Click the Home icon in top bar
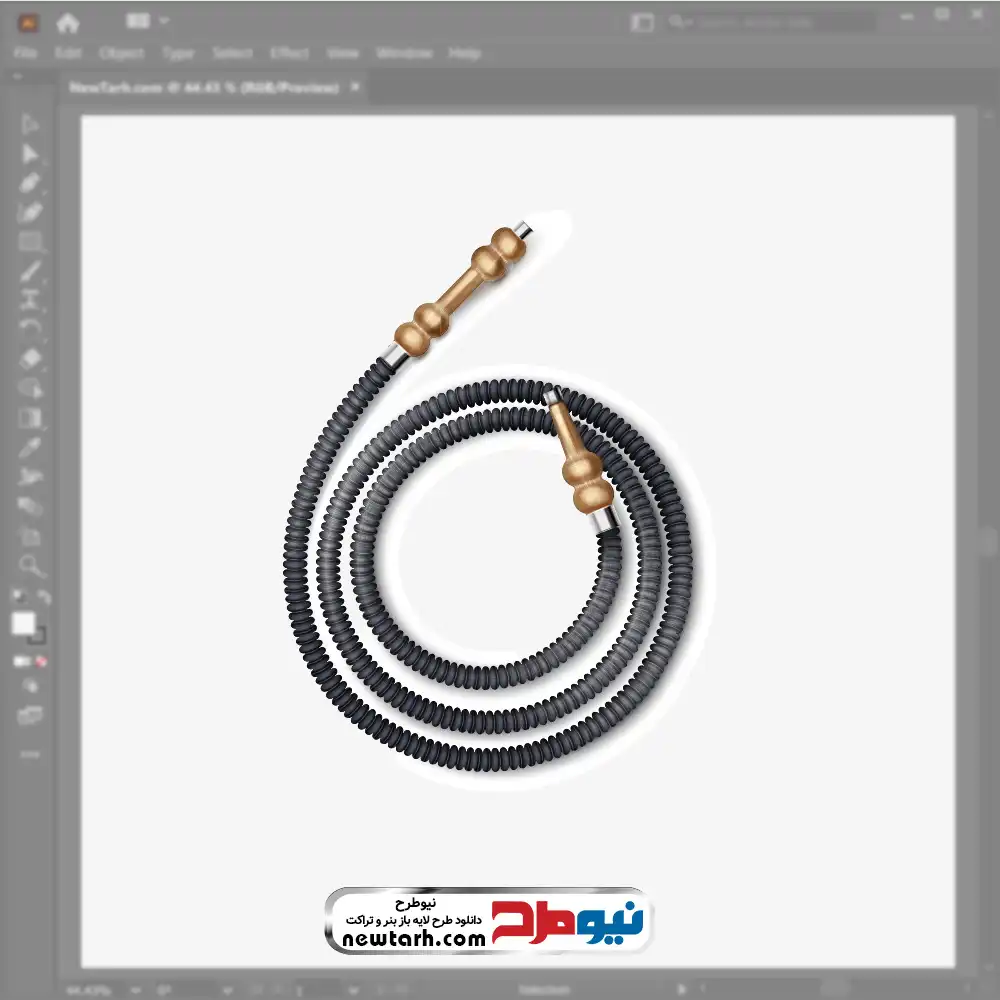 pos(67,23)
